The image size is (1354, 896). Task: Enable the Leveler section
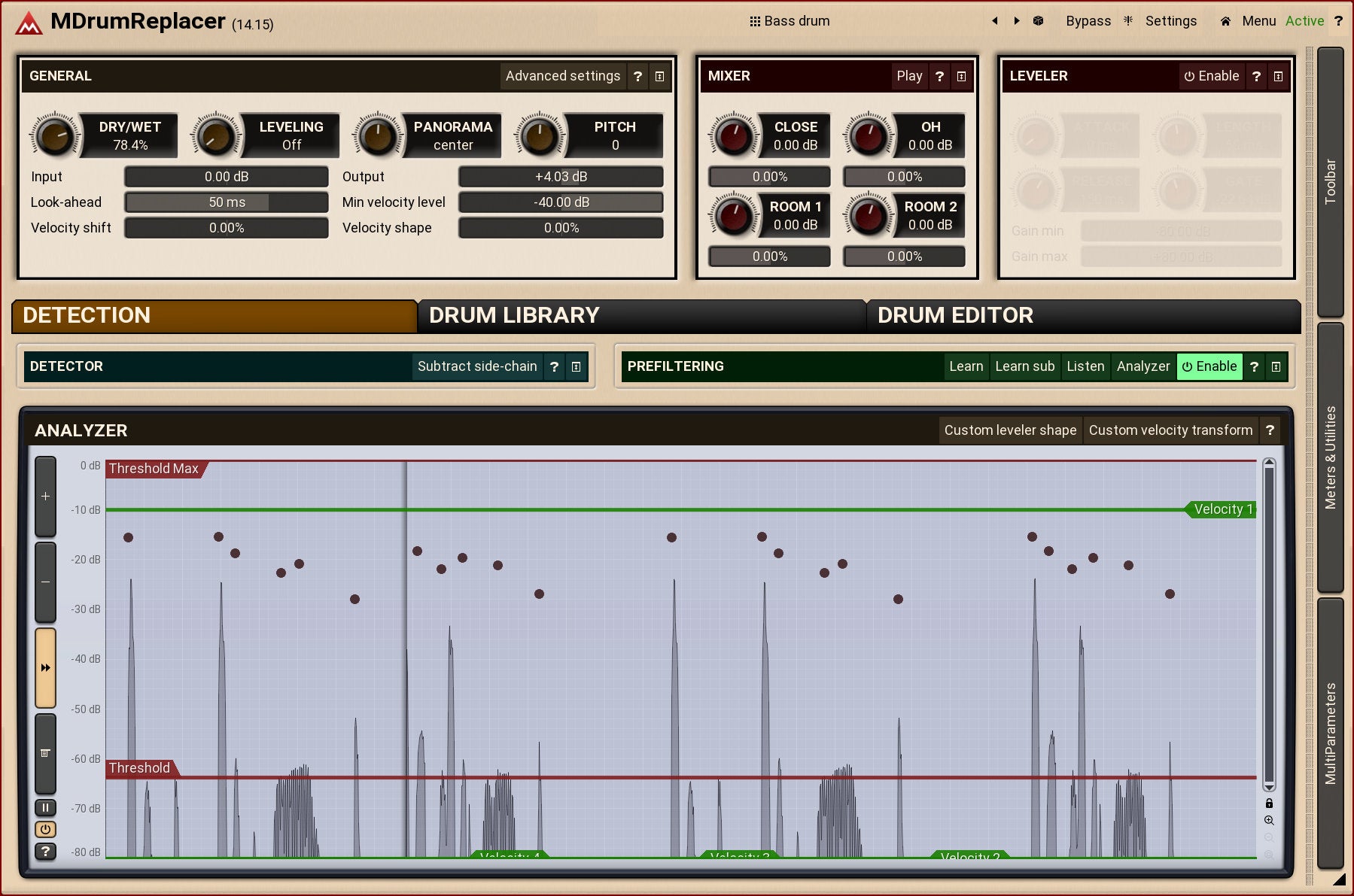(x=1211, y=76)
